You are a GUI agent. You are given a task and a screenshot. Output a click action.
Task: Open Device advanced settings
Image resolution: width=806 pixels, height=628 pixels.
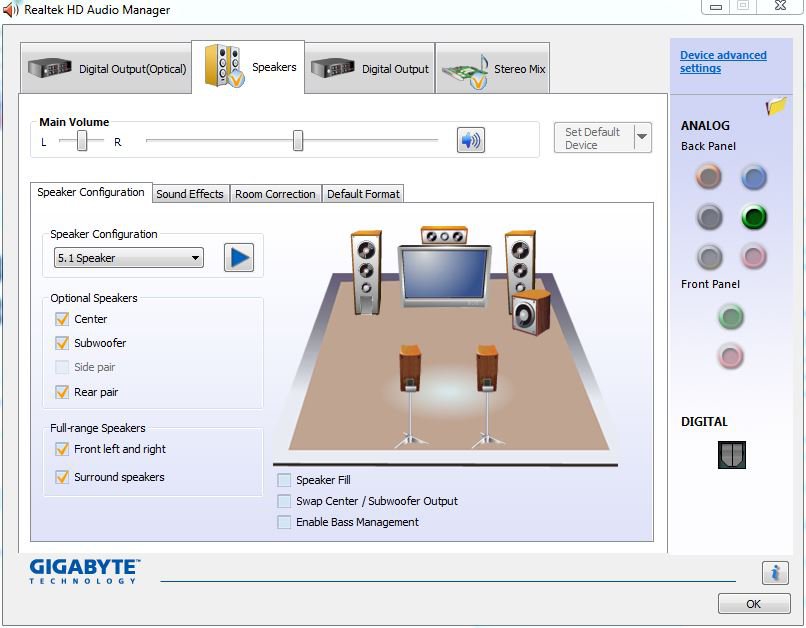tap(722, 61)
